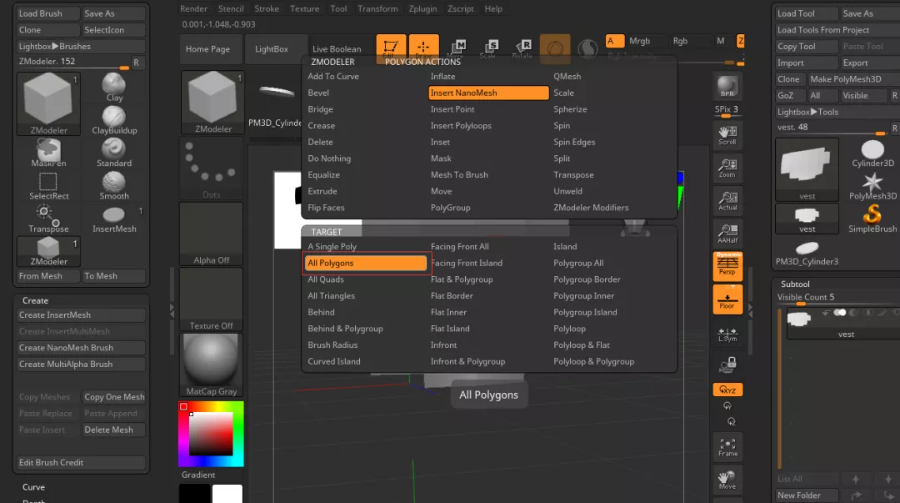Open the LightBox button
The width and height of the screenshot is (900, 503).
tap(271, 49)
